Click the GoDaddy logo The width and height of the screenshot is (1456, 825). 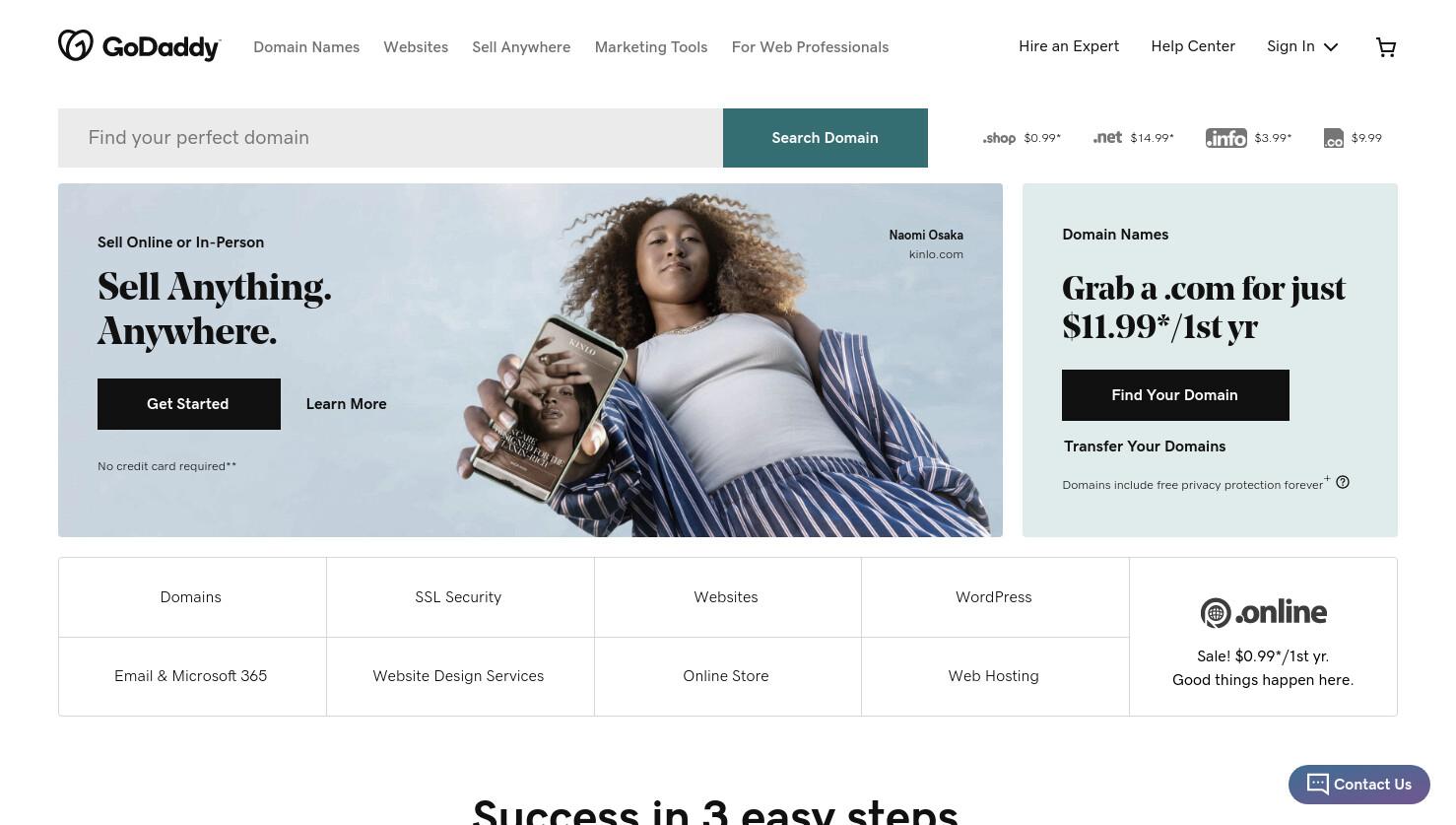point(140,46)
